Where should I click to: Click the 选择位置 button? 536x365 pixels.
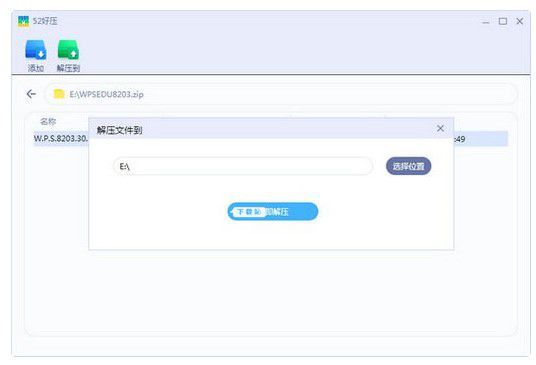point(408,166)
